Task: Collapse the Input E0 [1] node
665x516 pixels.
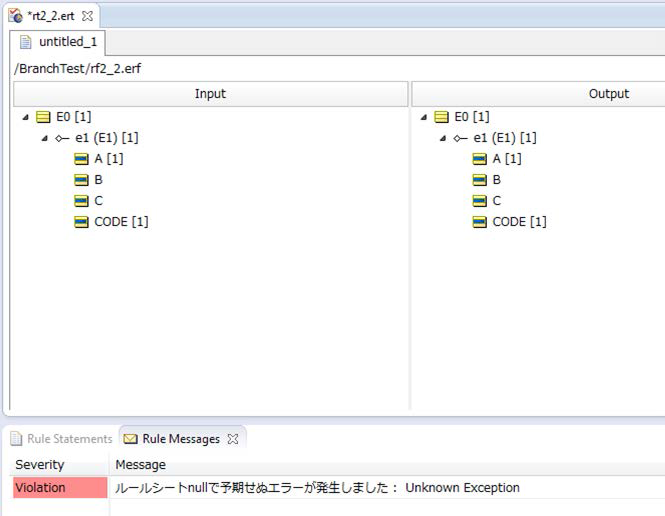Action: 25,117
